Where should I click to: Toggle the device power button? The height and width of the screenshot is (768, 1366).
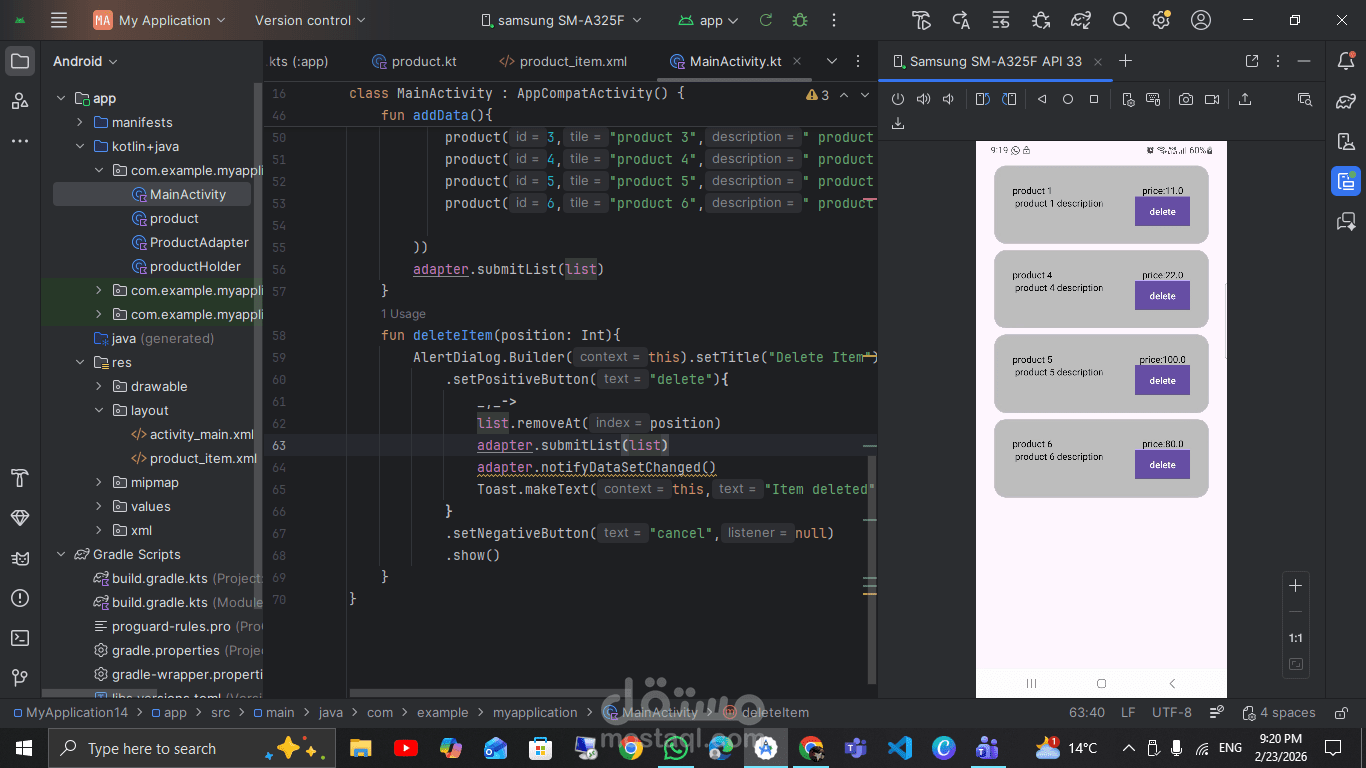point(898,99)
